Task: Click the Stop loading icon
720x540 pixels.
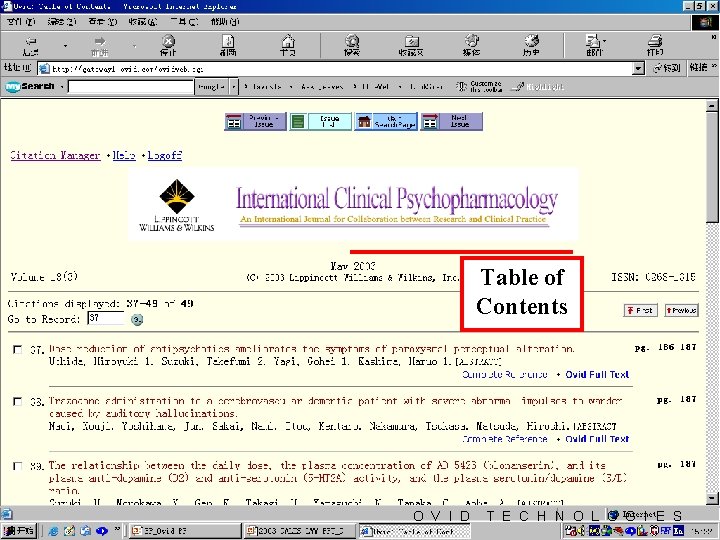Action: click(169, 45)
